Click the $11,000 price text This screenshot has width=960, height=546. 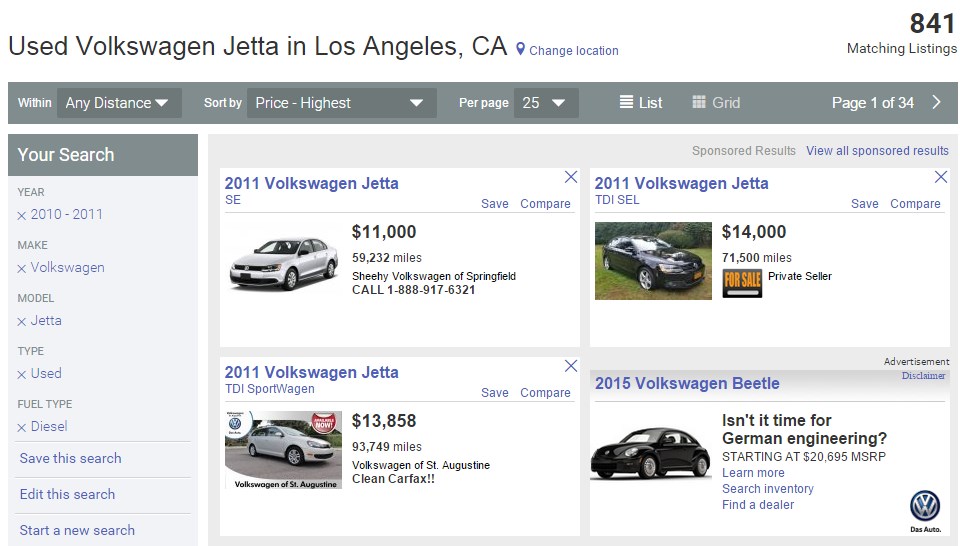coord(384,232)
